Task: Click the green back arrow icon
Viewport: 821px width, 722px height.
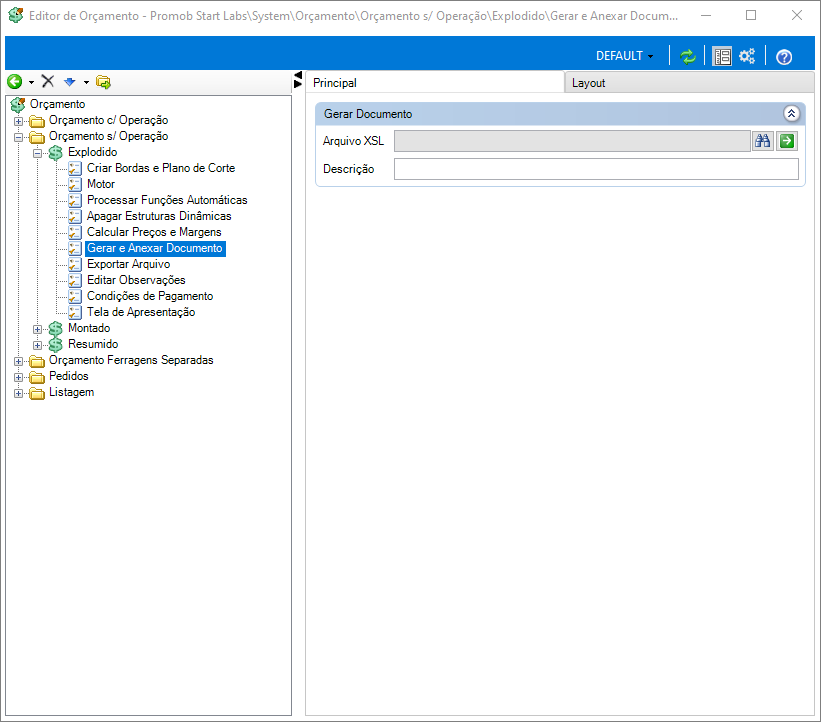Action: click(x=15, y=82)
